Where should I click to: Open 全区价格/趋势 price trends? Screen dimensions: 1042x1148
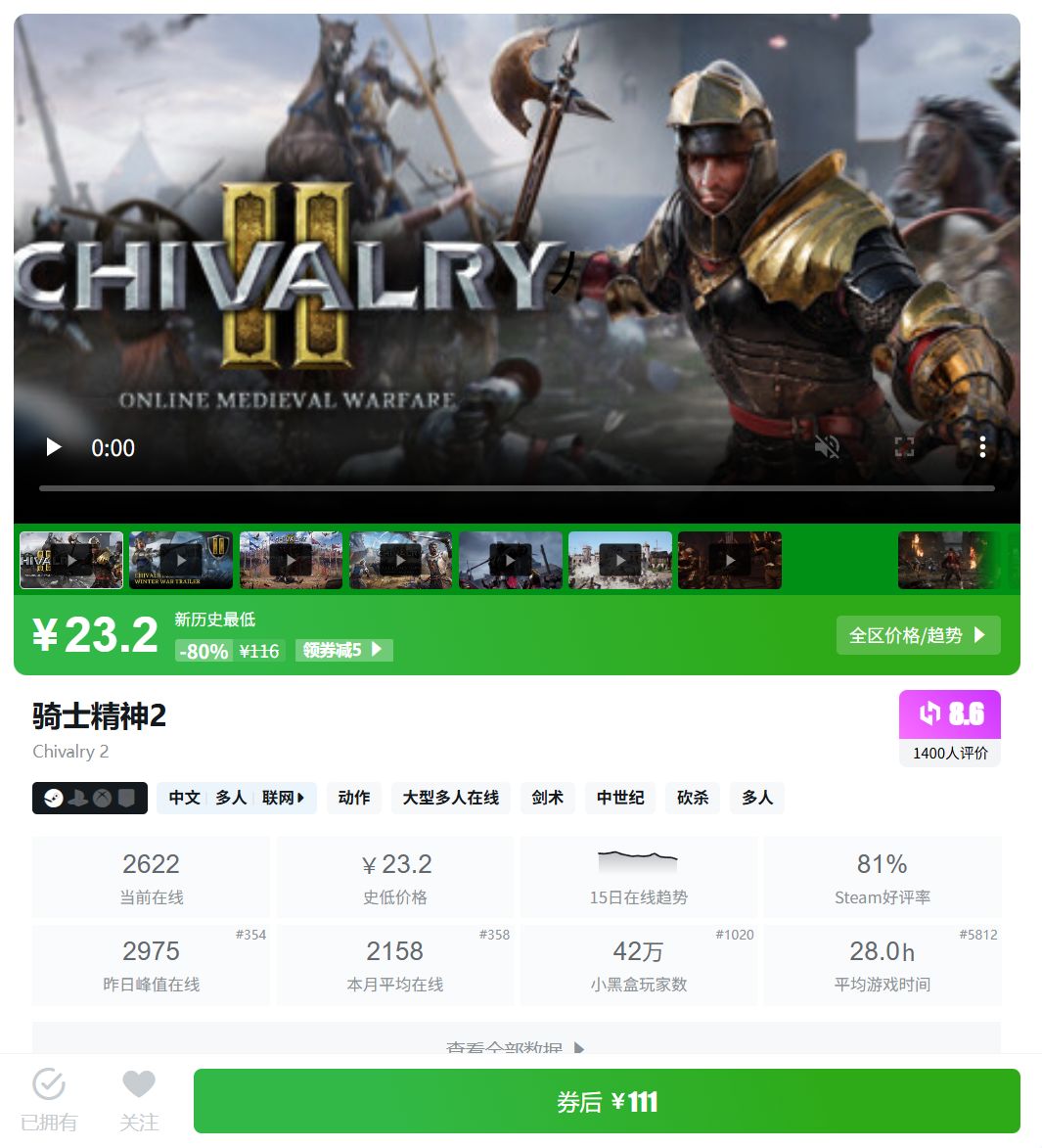(919, 635)
